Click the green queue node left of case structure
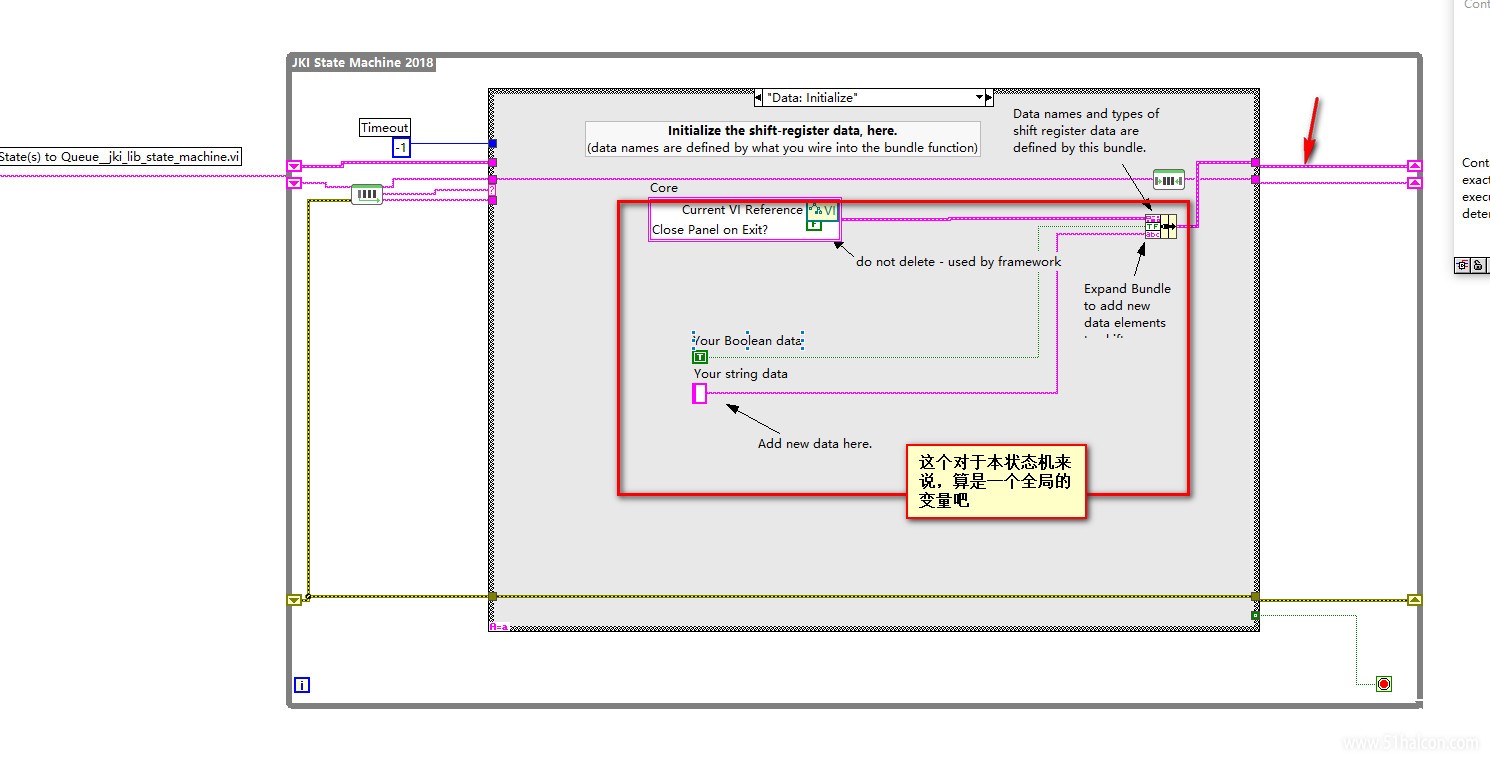 pos(366,194)
